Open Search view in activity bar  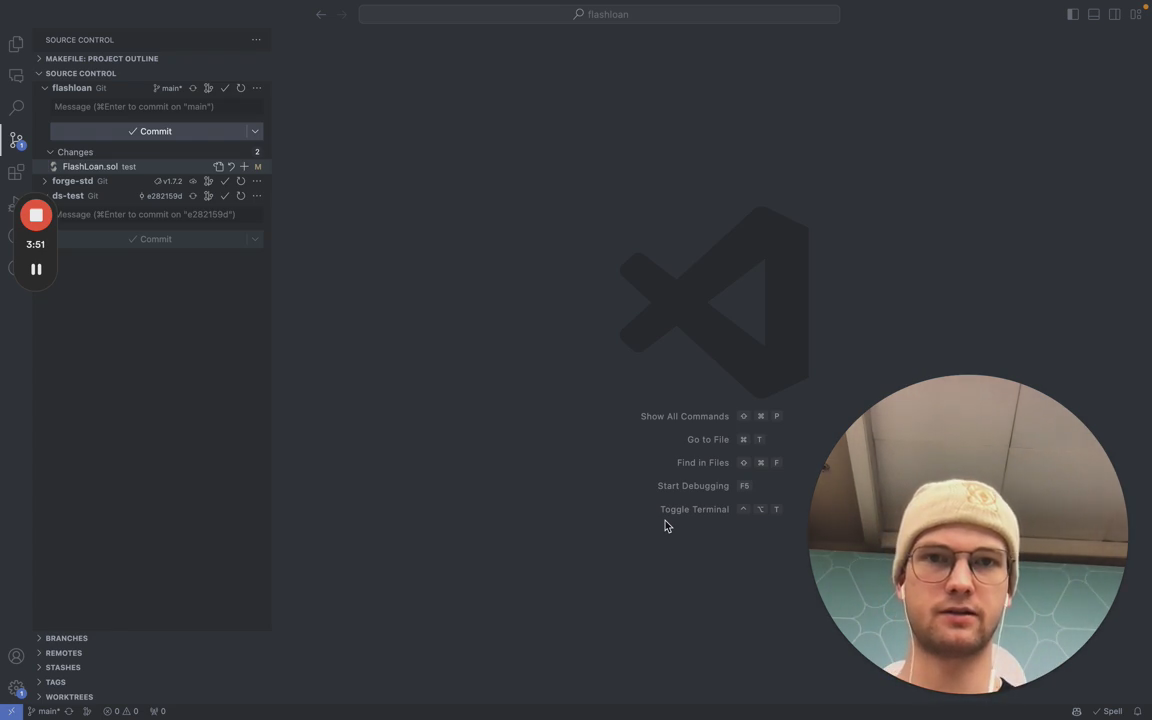tap(16, 108)
